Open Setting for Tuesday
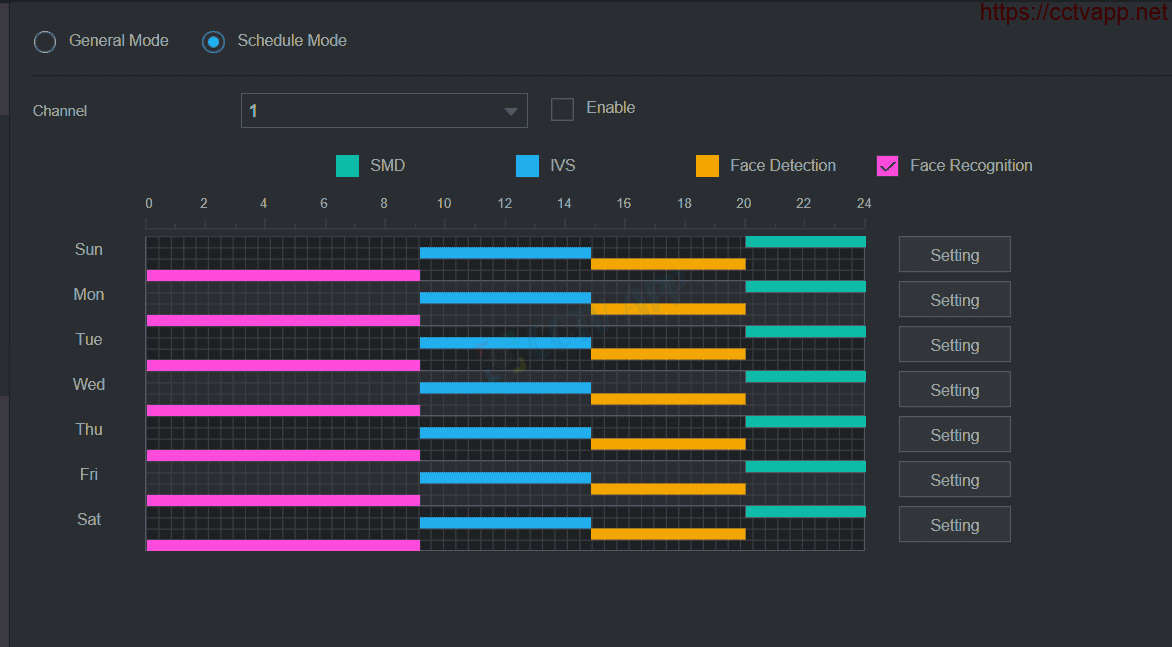 point(954,344)
